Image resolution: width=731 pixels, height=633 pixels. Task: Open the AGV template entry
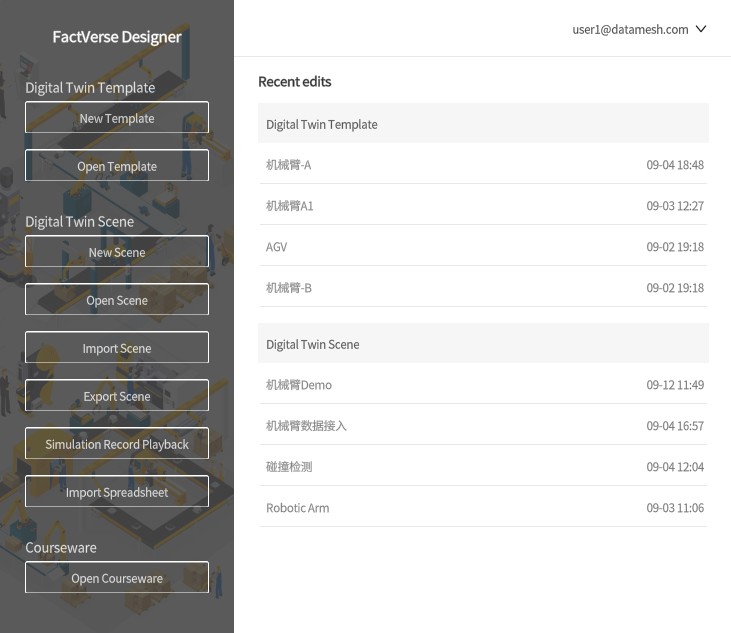[483, 247]
